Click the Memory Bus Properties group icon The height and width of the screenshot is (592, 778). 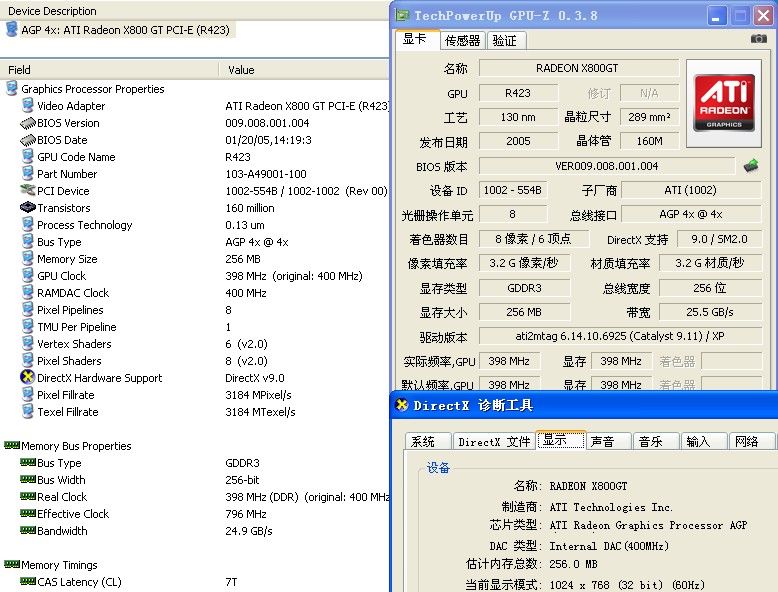tap(12, 445)
